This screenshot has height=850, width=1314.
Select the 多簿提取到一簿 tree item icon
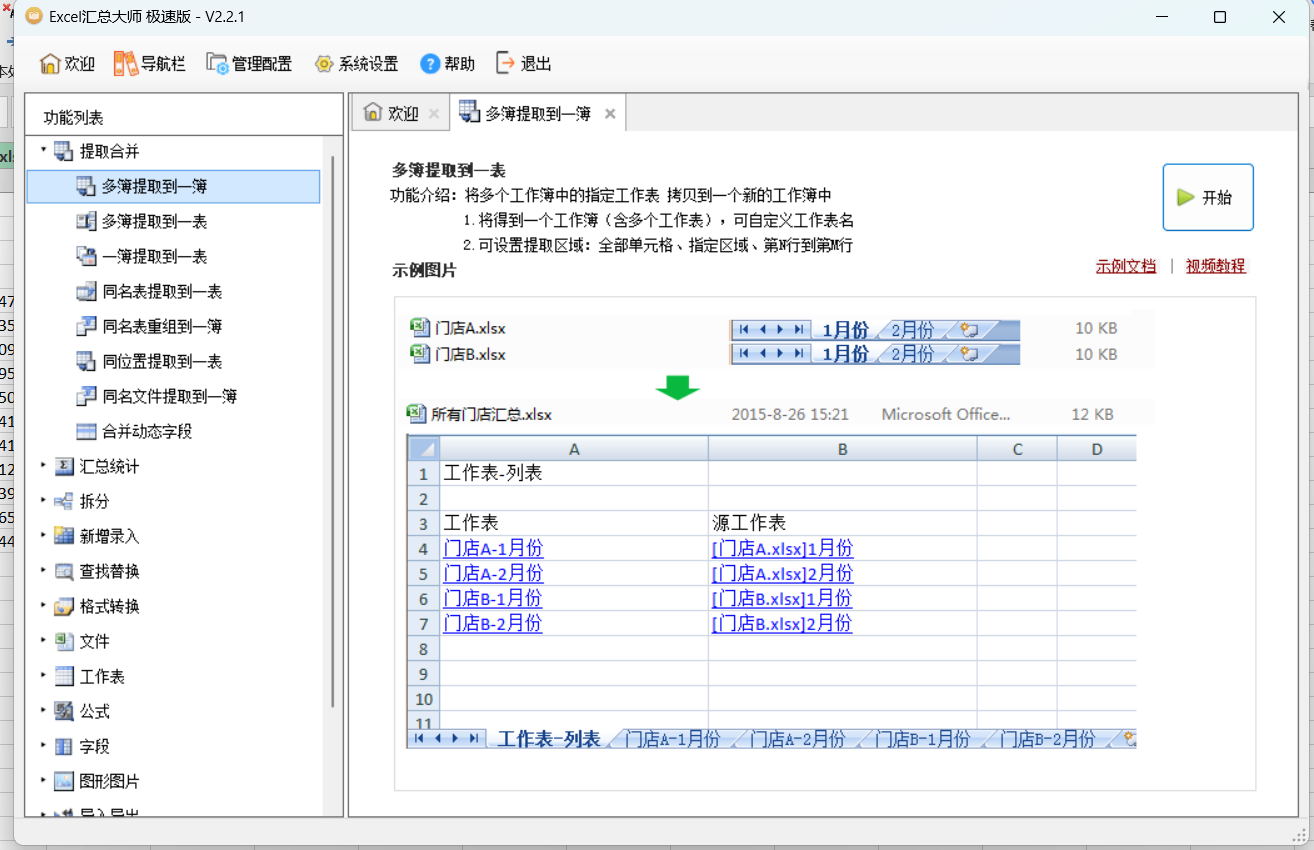86,186
